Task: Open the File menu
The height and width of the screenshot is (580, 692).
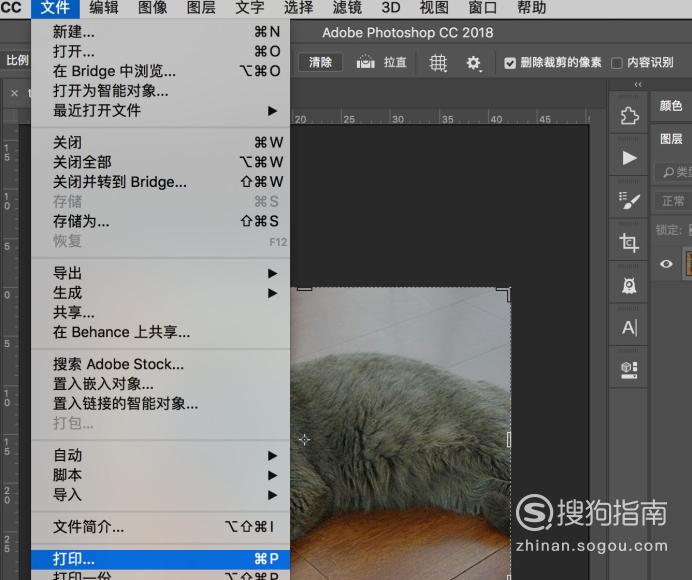Action: tap(55, 8)
